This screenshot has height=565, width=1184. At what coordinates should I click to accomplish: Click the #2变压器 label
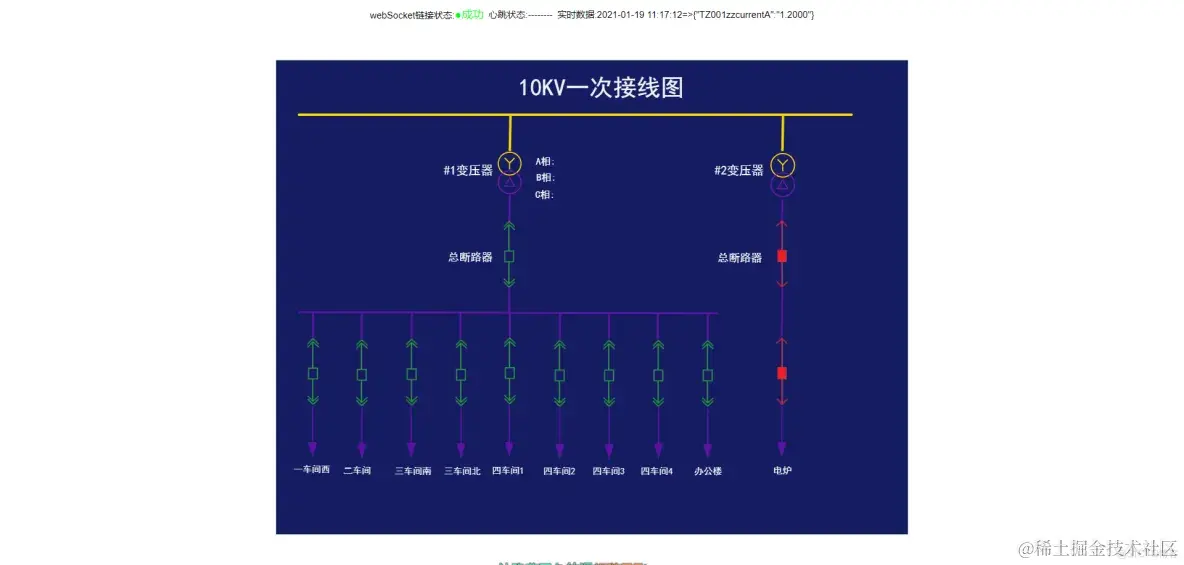tap(739, 171)
